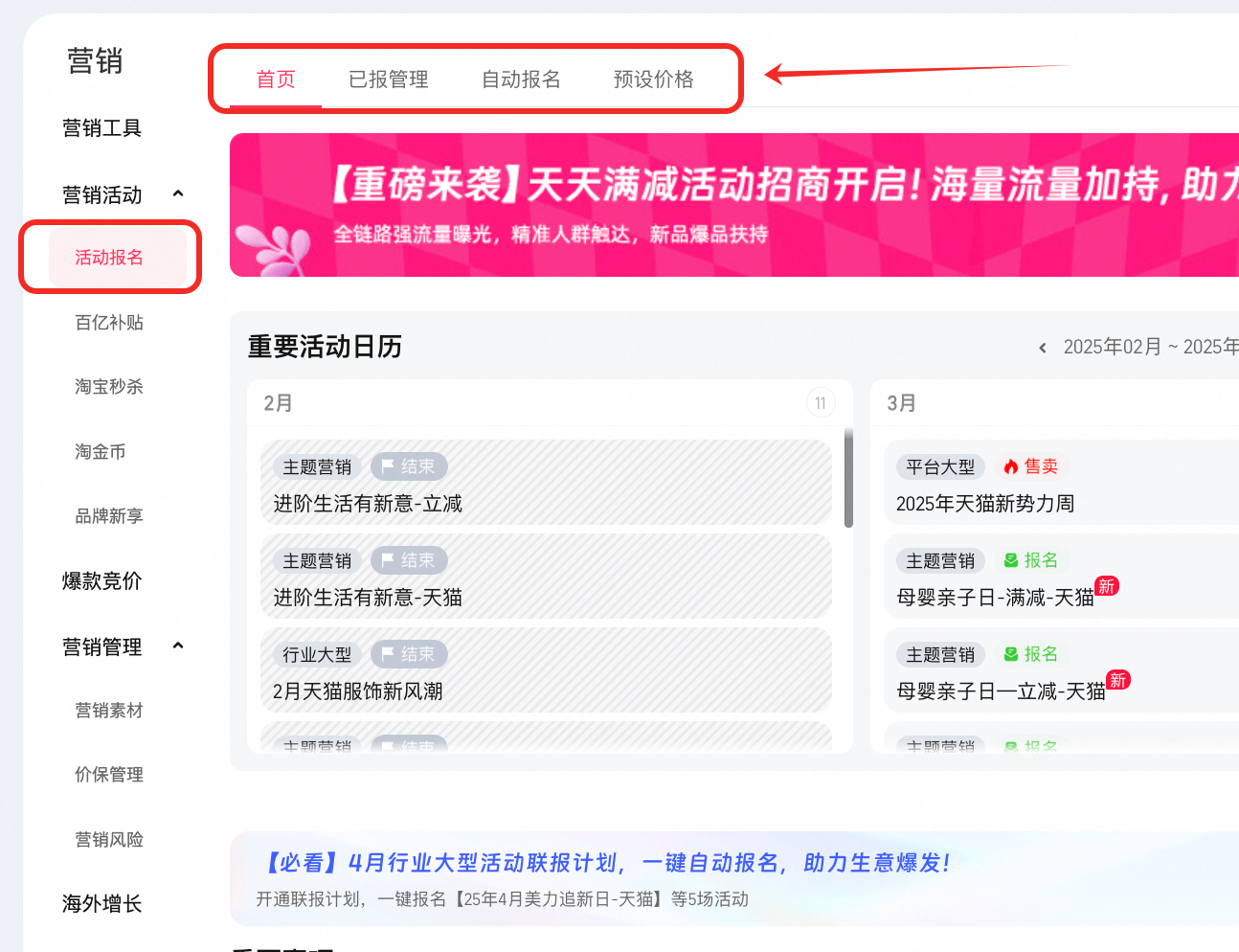
Task: Click the 11 count badge for 2月
Action: pos(821,403)
